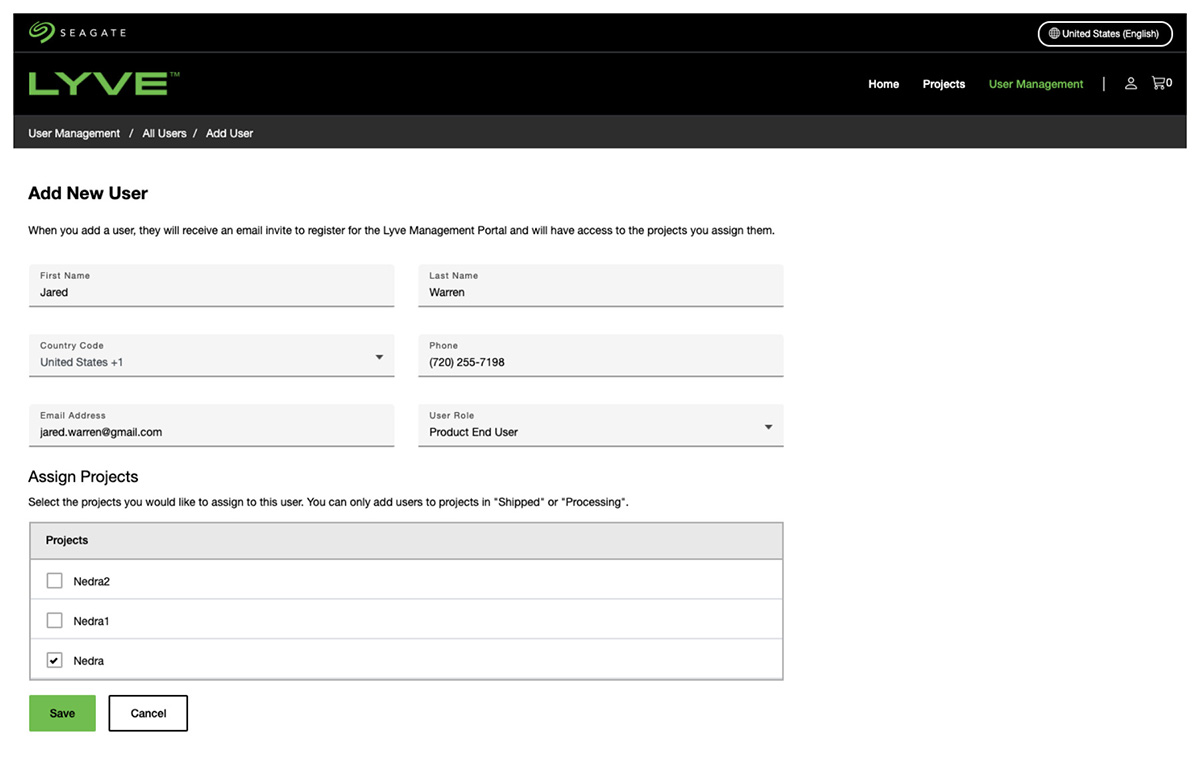Check the Nedra2 project checkbox
Screen dimensions: 1200x757
55,580
